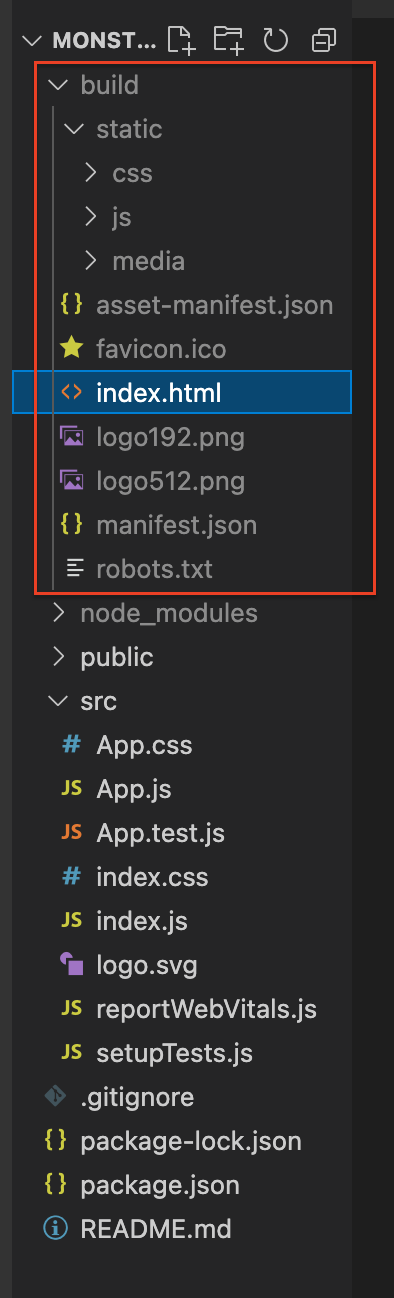Click the braces icon of manifest.json
Viewport: 394px width, 1298px height.
pos(72,525)
